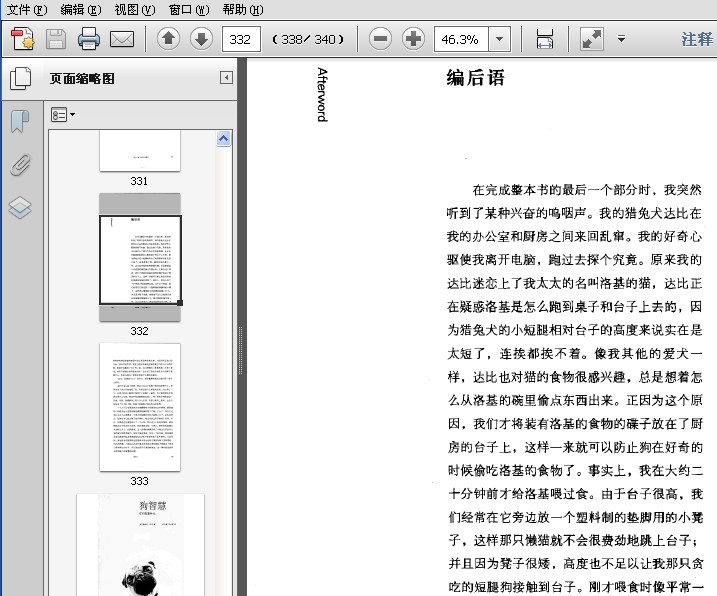This screenshot has height=596, width=717.
Task: Select the page 333 thumbnail
Action: 140,407
